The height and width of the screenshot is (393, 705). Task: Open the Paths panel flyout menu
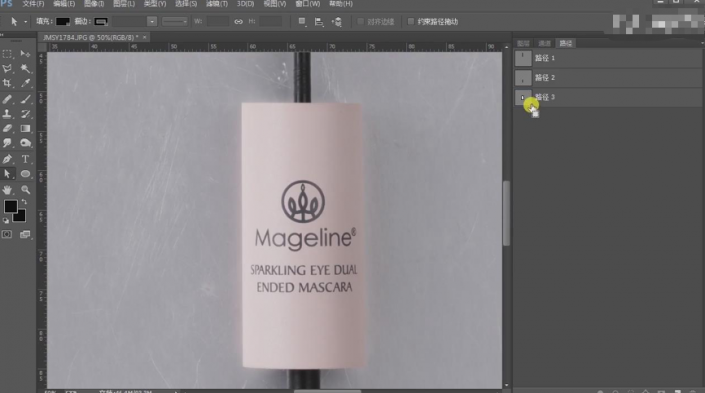point(702,43)
